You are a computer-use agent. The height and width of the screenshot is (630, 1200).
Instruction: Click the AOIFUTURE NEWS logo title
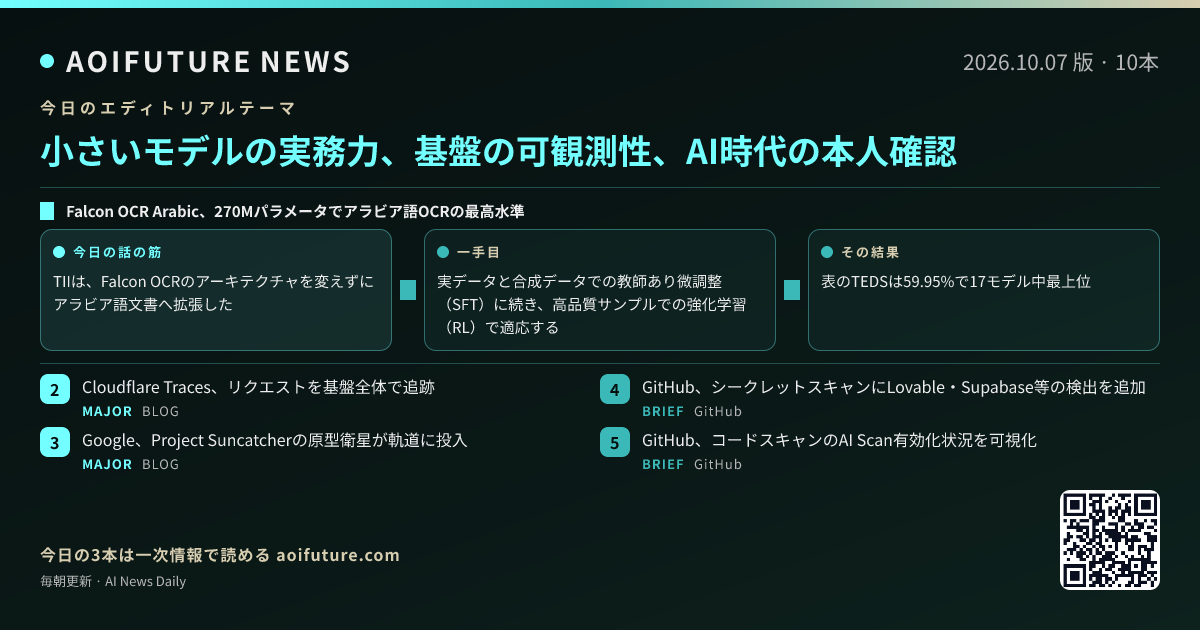[x=208, y=62]
